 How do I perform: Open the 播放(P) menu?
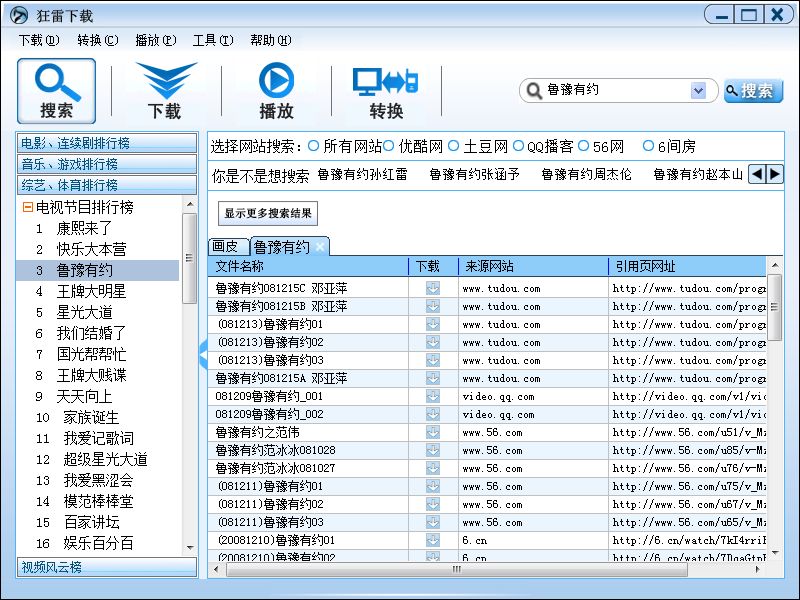156,40
